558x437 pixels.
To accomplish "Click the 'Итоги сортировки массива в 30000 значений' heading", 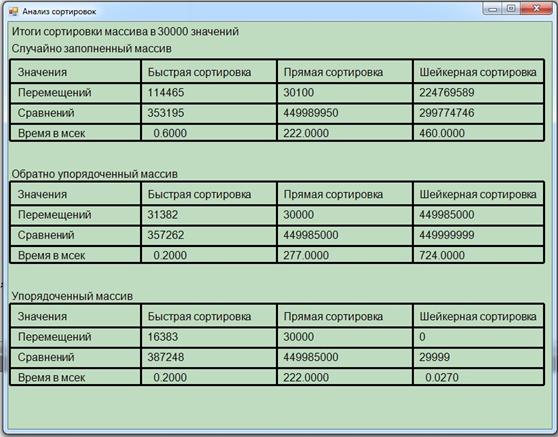I will coord(125,32).
